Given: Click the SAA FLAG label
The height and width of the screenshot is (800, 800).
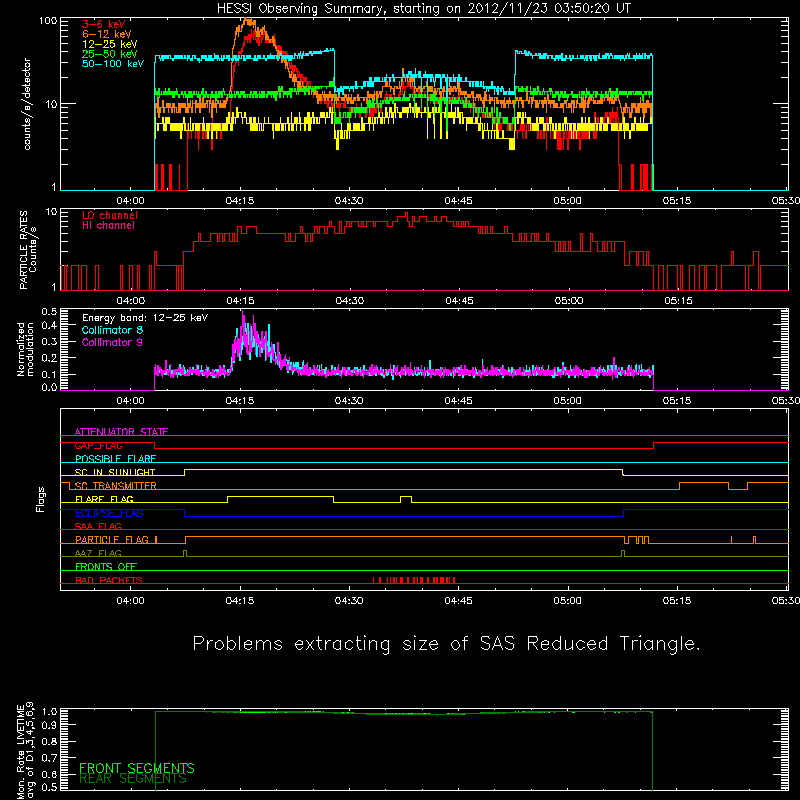Looking at the screenshot, I should pos(98,526).
